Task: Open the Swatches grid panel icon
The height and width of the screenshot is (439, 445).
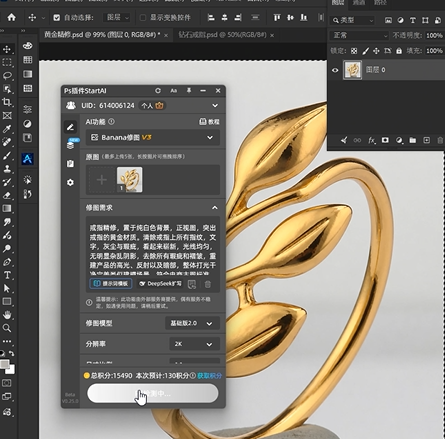Action: (28, 60)
